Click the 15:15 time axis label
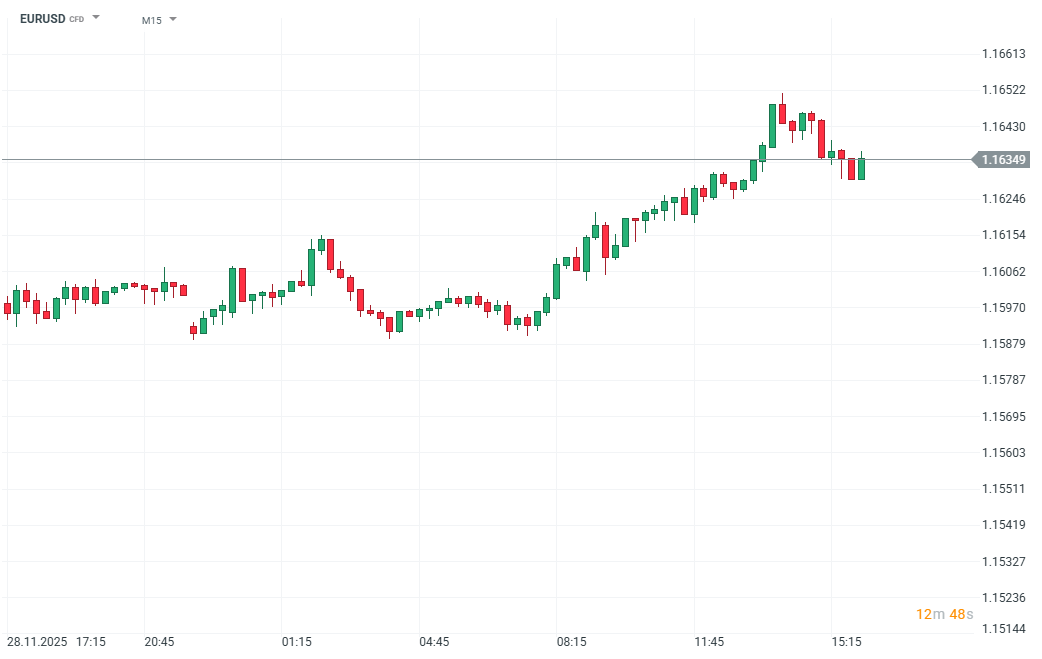Viewport: 1042px width, 659px height. pyautogui.click(x=847, y=641)
